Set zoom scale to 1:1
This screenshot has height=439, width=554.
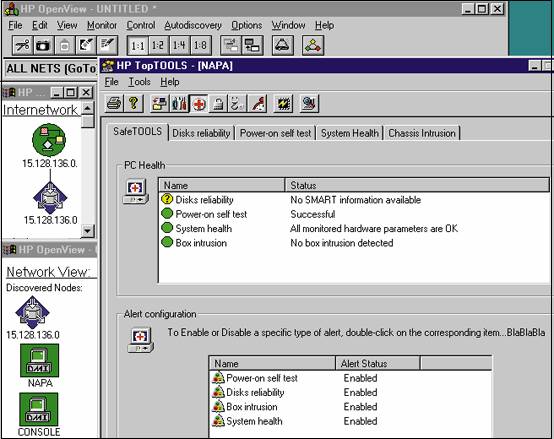click(137, 46)
